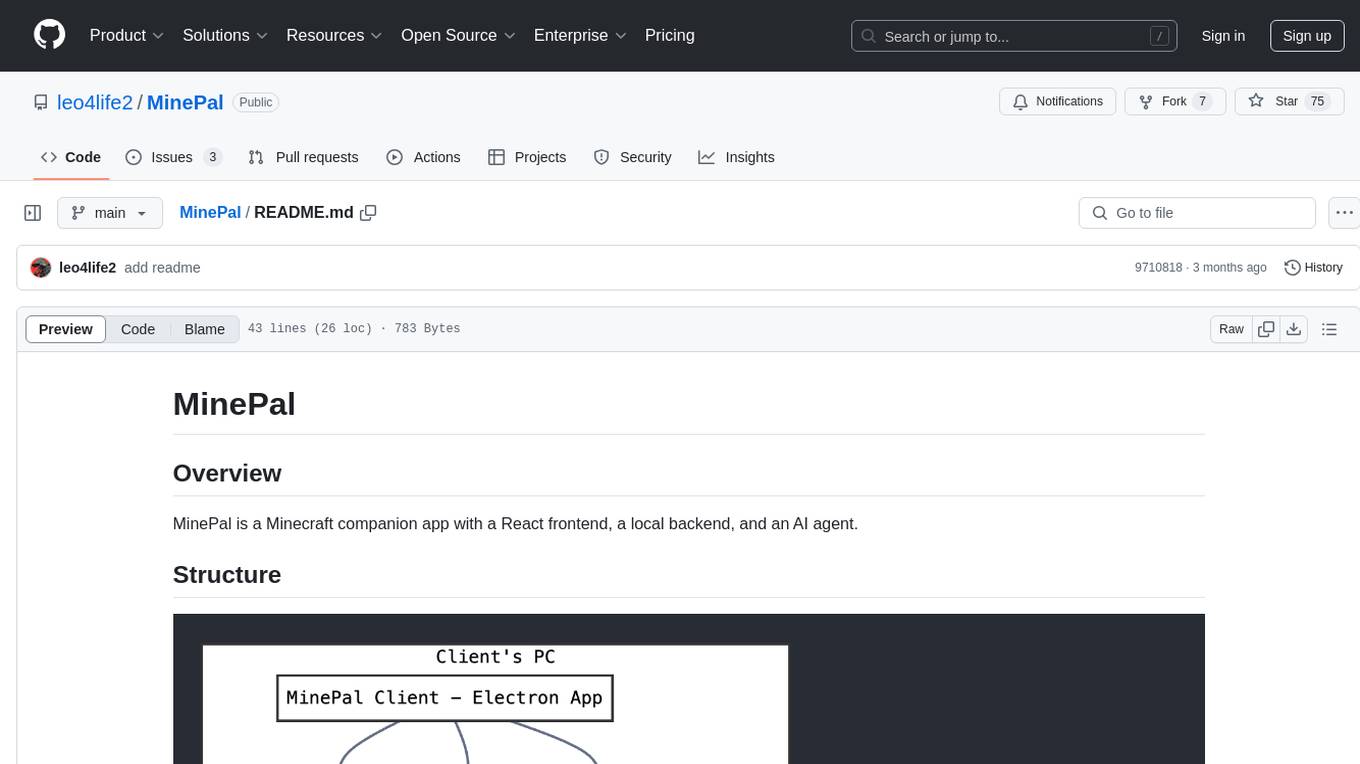1360x764 pixels.
Task: Open the Issues tab
Action: click(x=173, y=157)
